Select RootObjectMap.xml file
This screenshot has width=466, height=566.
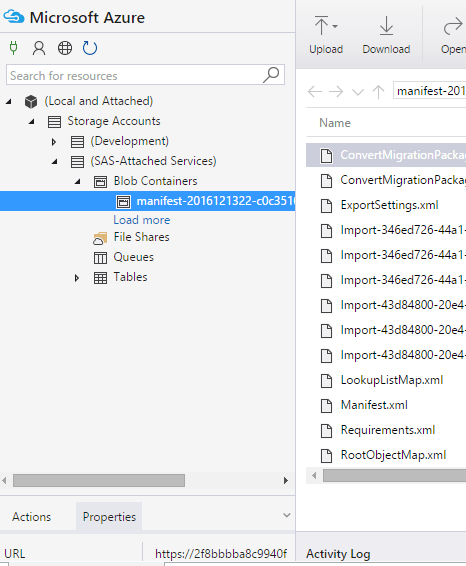pyautogui.click(x=393, y=455)
